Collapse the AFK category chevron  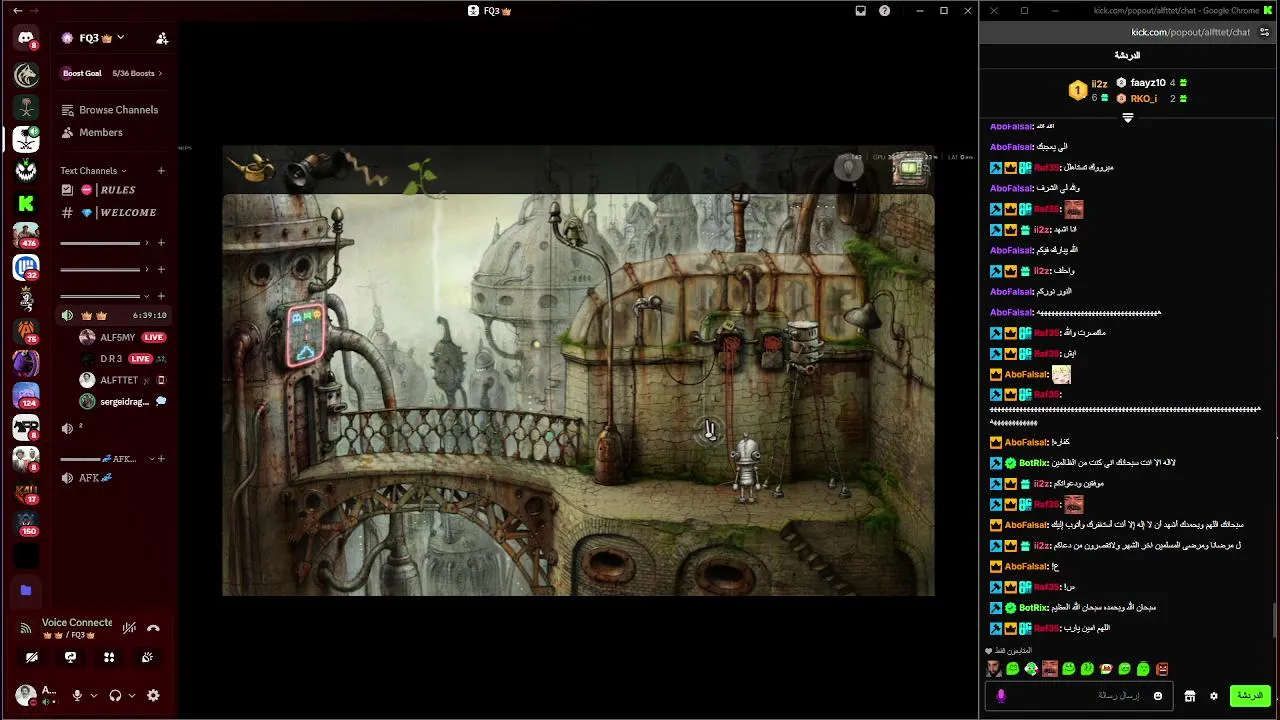[152, 459]
